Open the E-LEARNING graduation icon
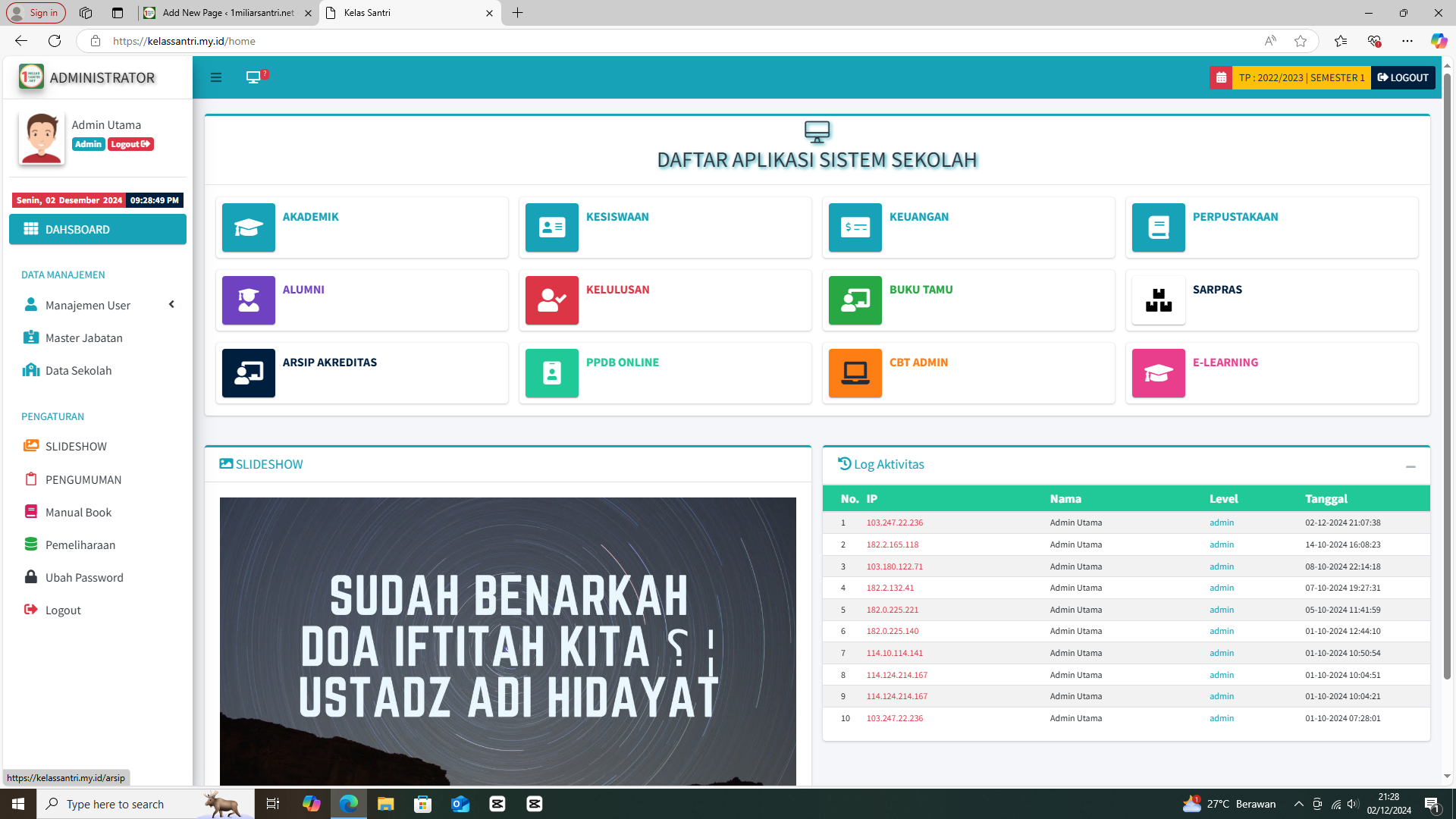Screen dimensions: 1456x819 click(x=1158, y=373)
